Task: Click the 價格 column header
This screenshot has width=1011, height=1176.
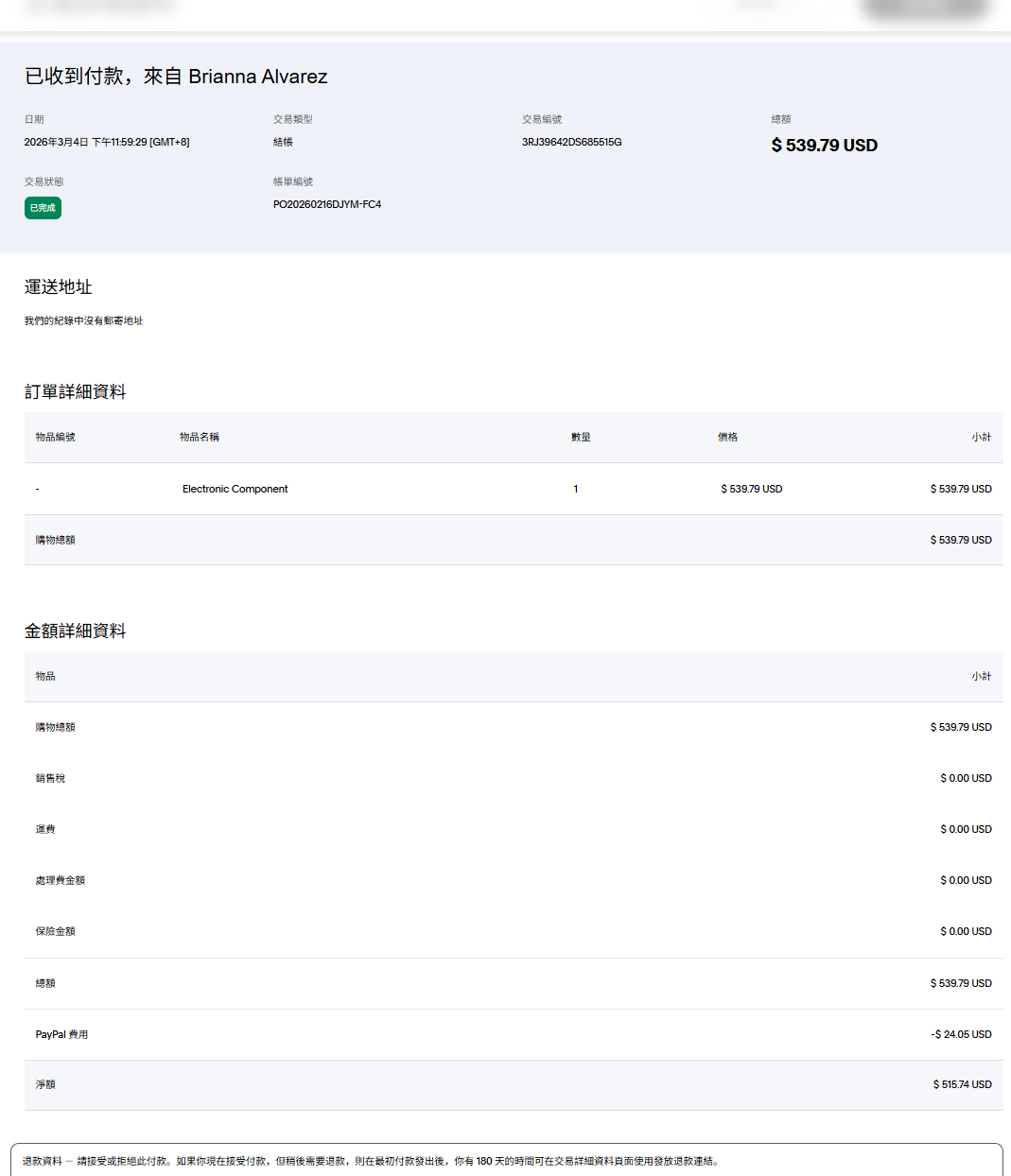Action: coord(727,437)
